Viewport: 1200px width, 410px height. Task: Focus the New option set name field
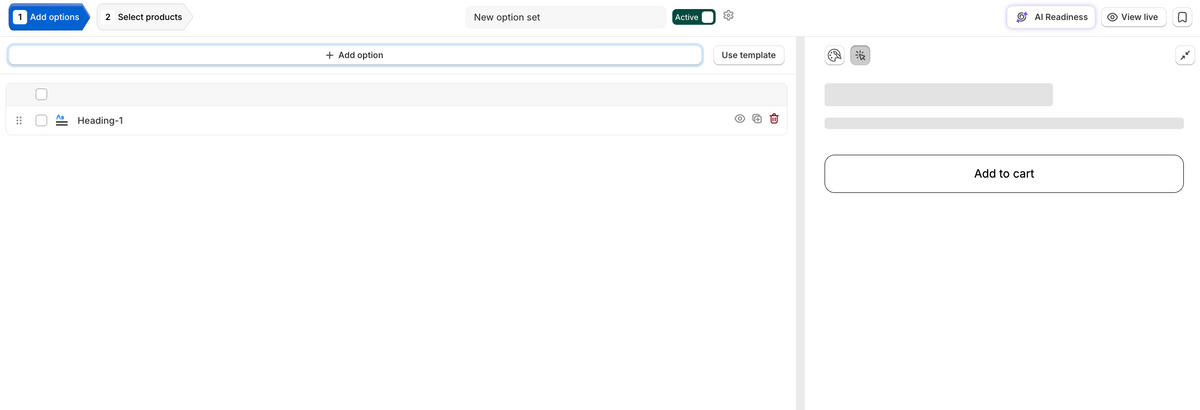click(566, 17)
